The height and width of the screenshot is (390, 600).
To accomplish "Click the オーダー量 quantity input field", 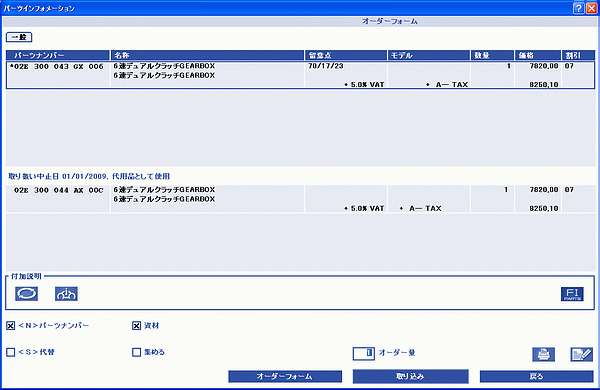I will click(x=364, y=353).
